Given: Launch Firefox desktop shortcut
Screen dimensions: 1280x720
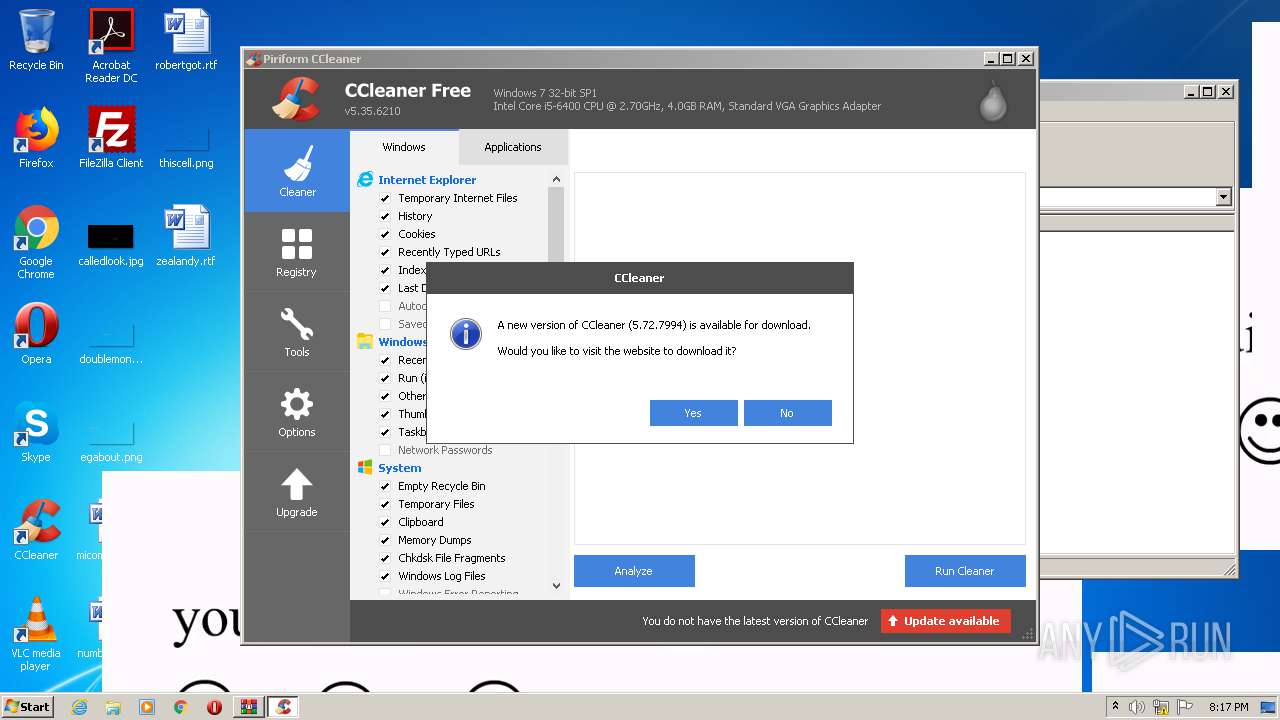Looking at the screenshot, I should 36,138.
